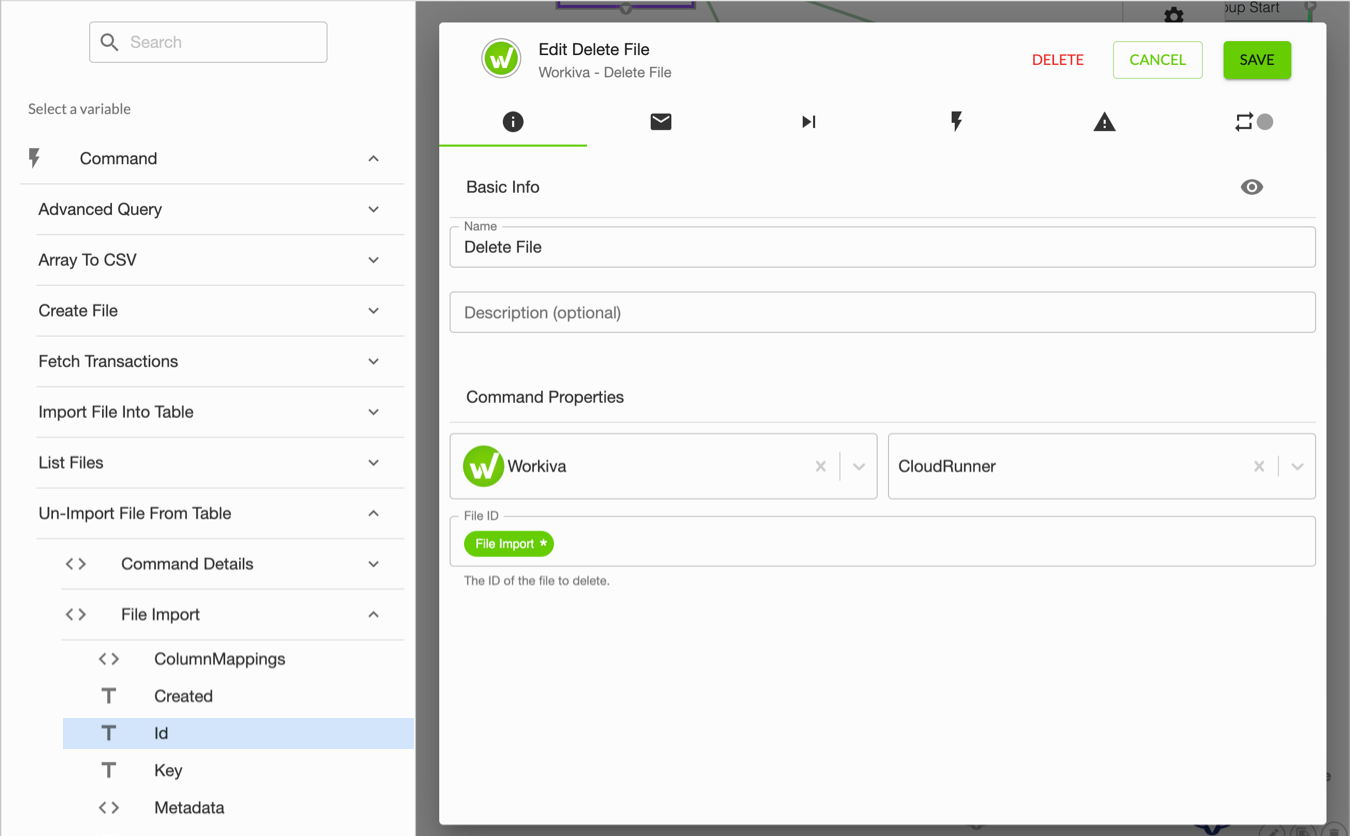Open the Basic Info tab icon

[513, 122]
